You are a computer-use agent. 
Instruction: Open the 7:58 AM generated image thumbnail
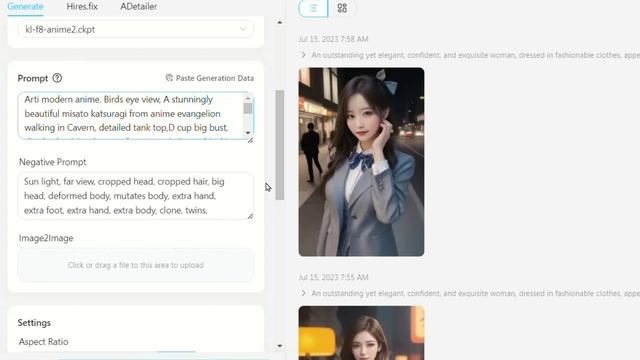(x=361, y=162)
